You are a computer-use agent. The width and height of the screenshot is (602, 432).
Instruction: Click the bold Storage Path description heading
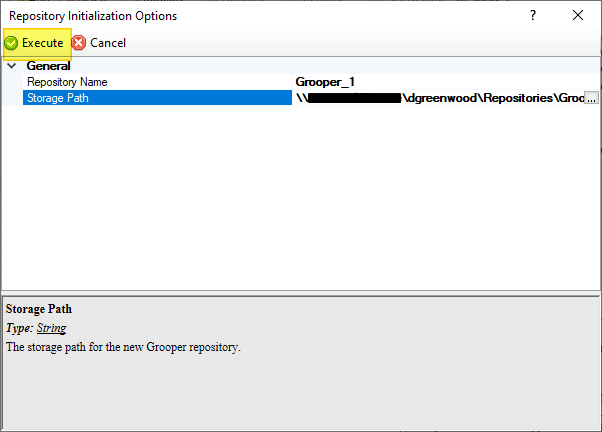pos(39,309)
